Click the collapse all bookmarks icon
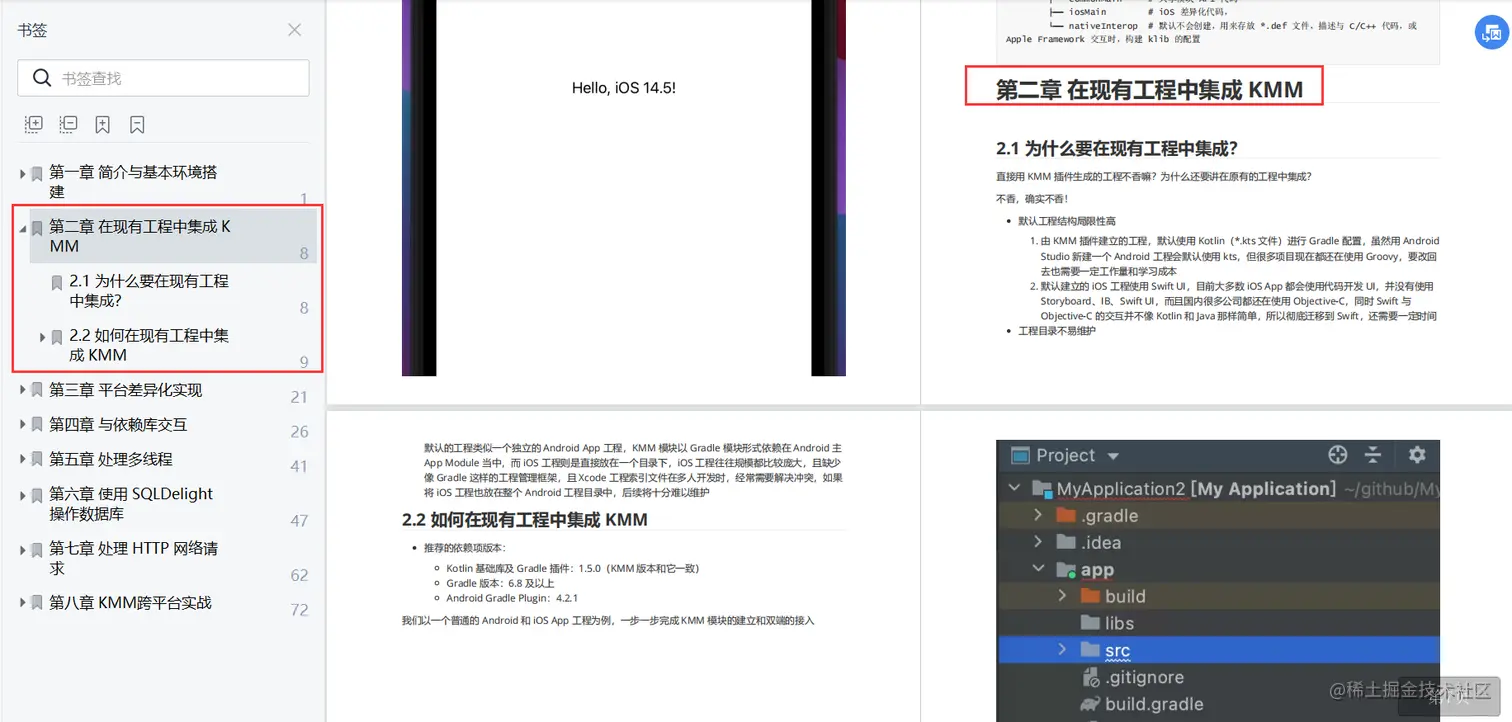This screenshot has height=722, width=1512. tap(68, 123)
